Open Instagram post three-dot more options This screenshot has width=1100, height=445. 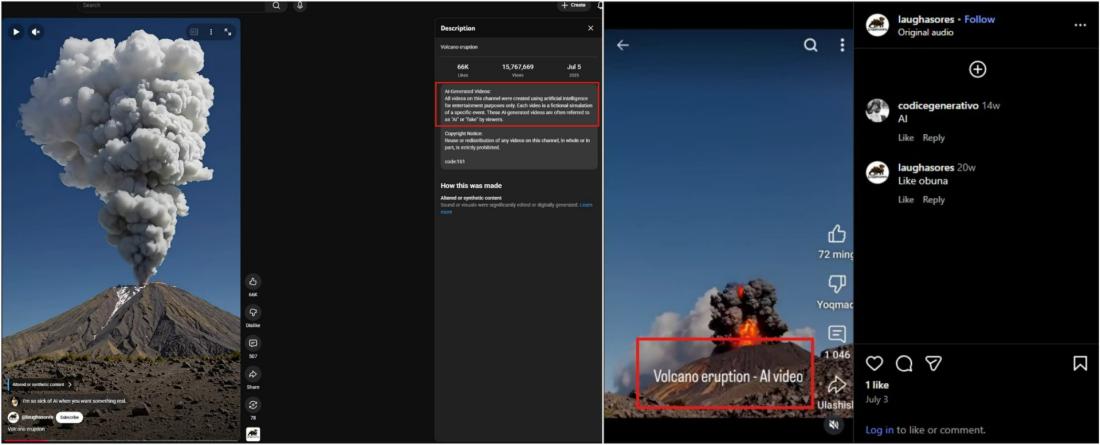click(x=1080, y=25)
